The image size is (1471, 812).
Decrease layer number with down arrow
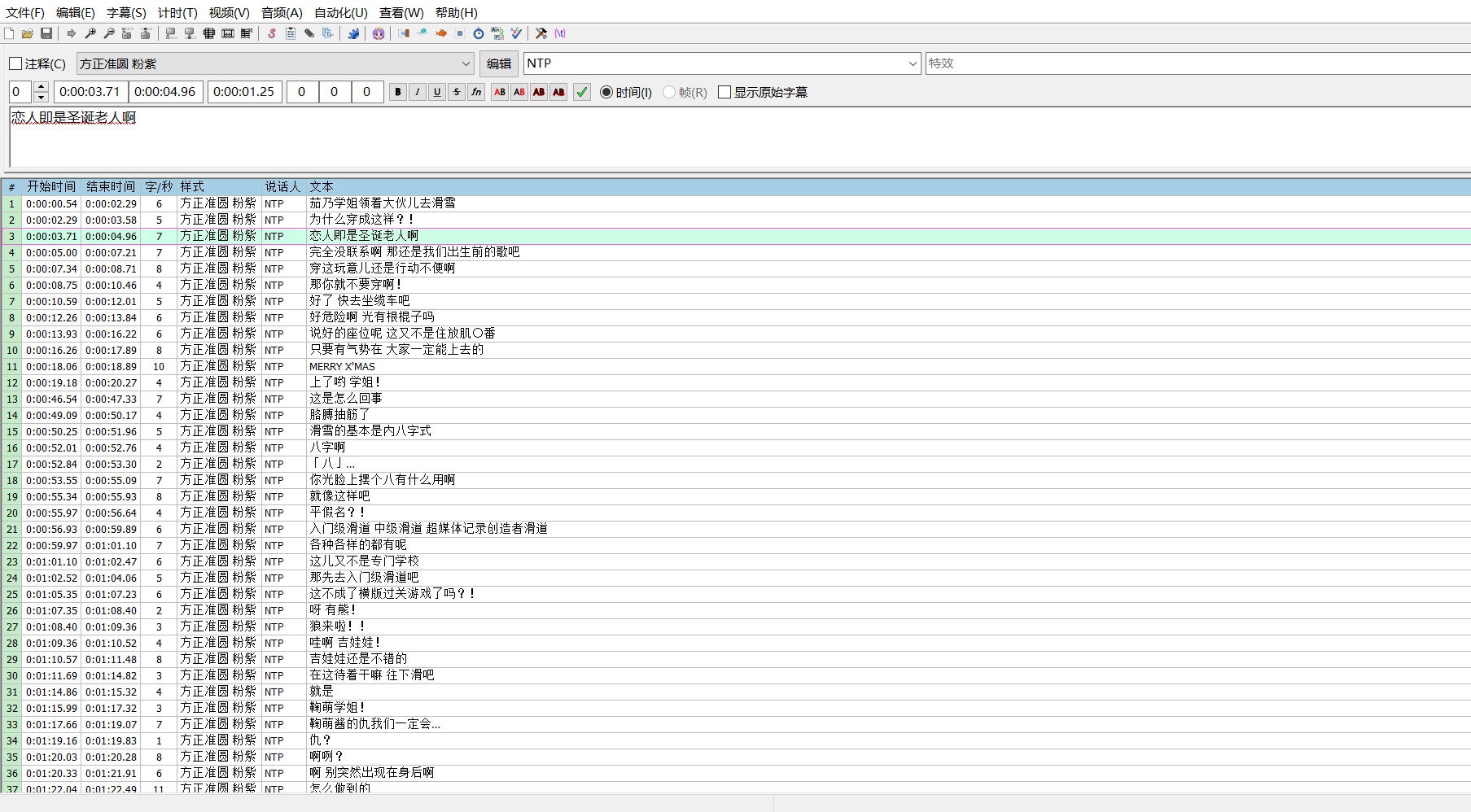click(x=42, y=98)
